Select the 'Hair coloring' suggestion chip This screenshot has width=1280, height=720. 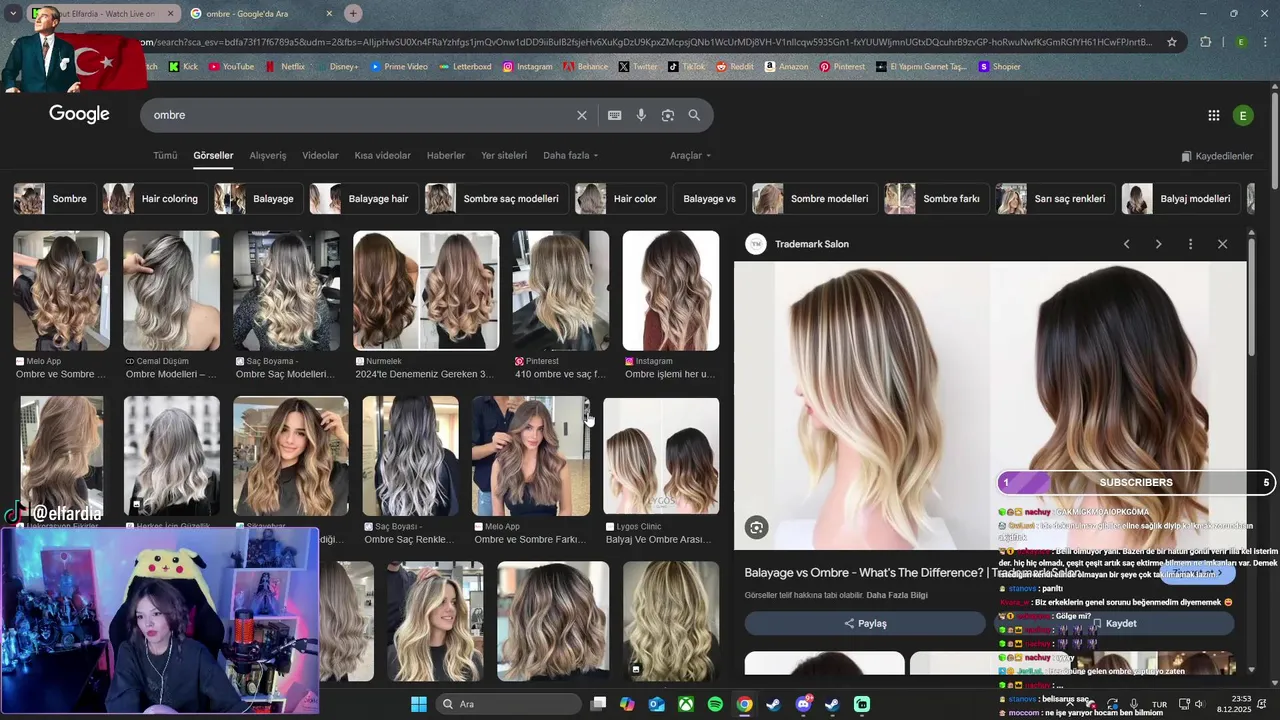pos(156,199)
